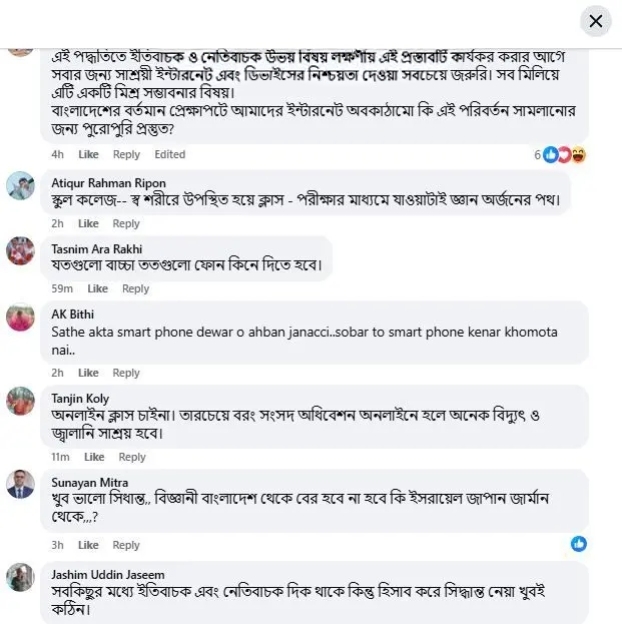The image size is (622, 624).
Task: Open Tanjin Koly's profile name link
Action: point(81,399)
